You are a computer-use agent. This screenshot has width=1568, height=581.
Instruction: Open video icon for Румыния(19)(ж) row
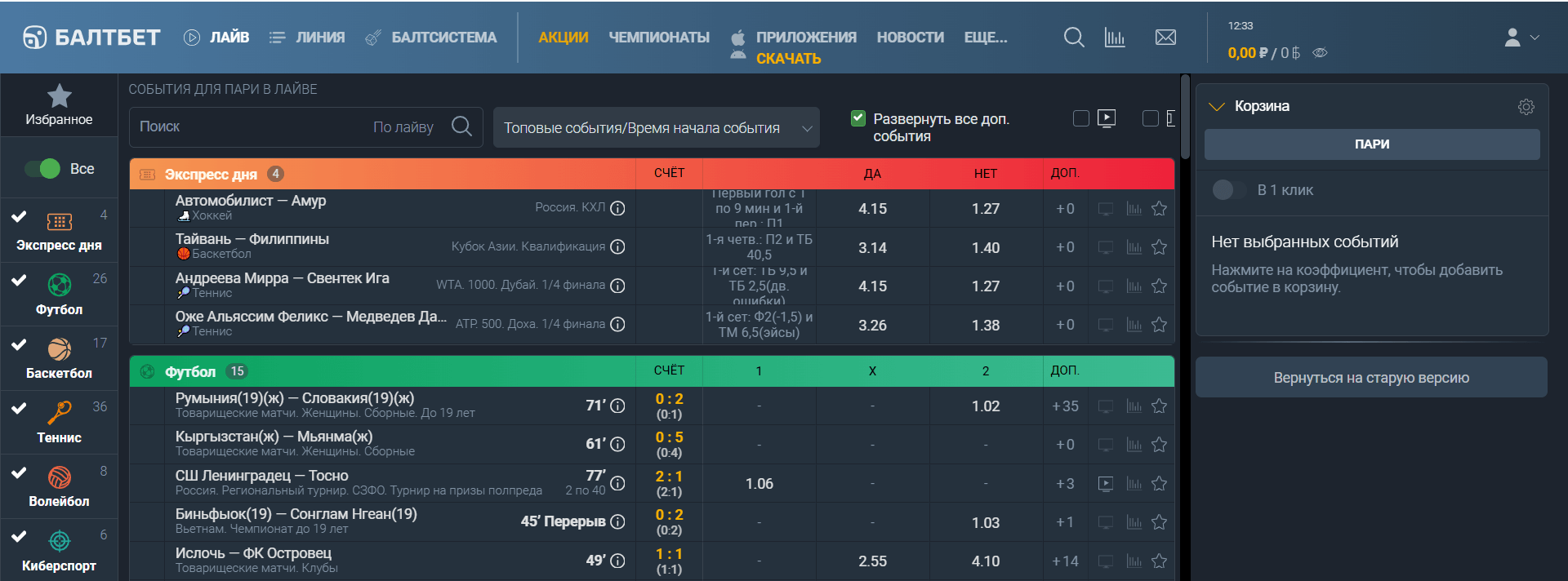tap(1106, 406)
